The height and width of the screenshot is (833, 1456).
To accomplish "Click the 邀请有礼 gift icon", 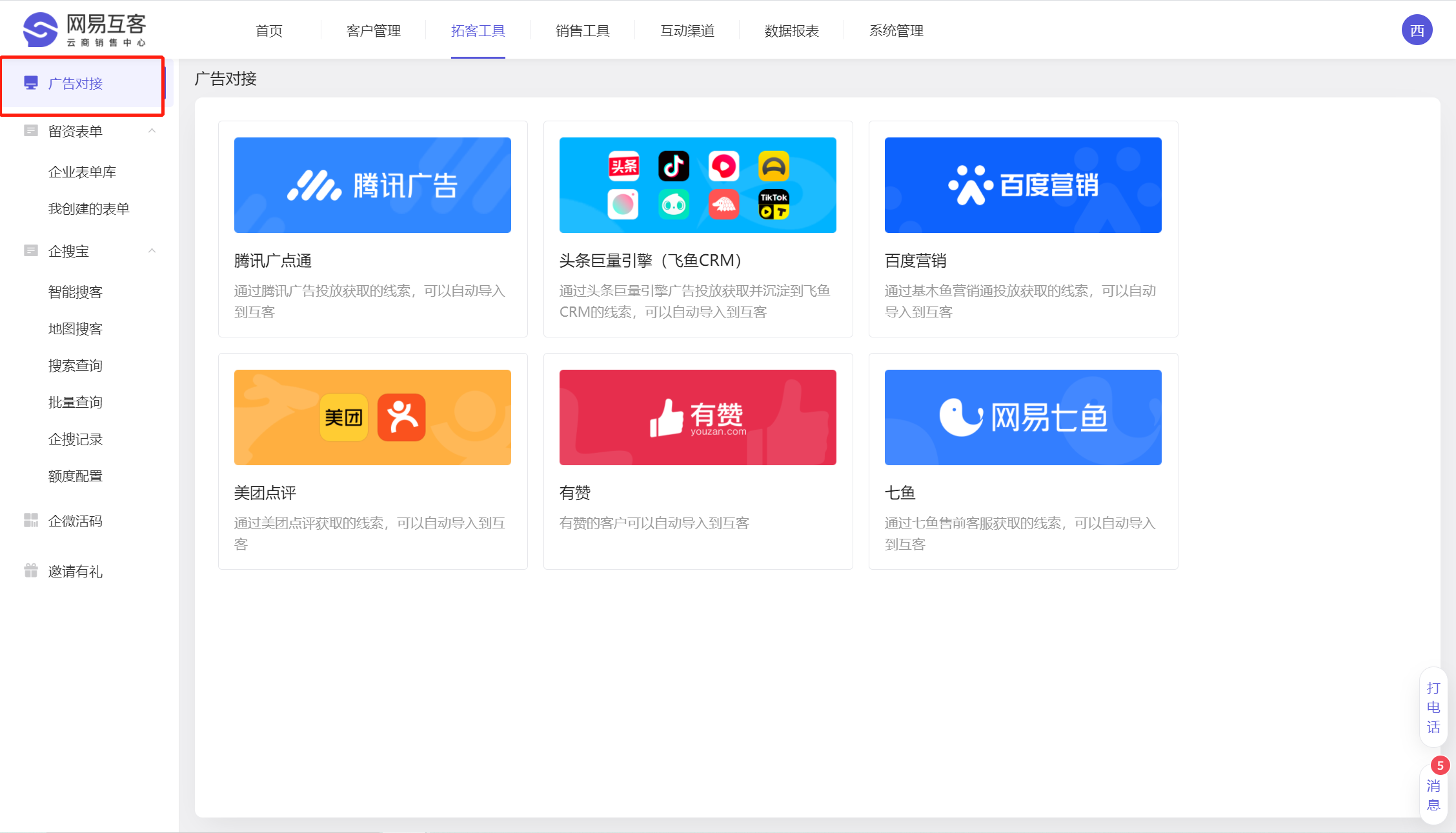I will (31, 570).
